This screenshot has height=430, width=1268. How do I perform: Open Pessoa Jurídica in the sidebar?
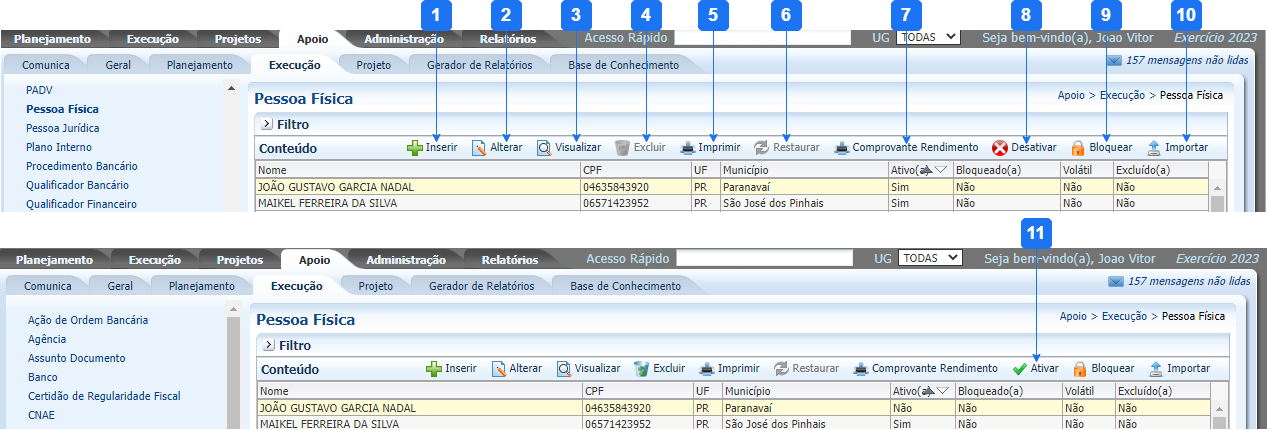(63, 128)
